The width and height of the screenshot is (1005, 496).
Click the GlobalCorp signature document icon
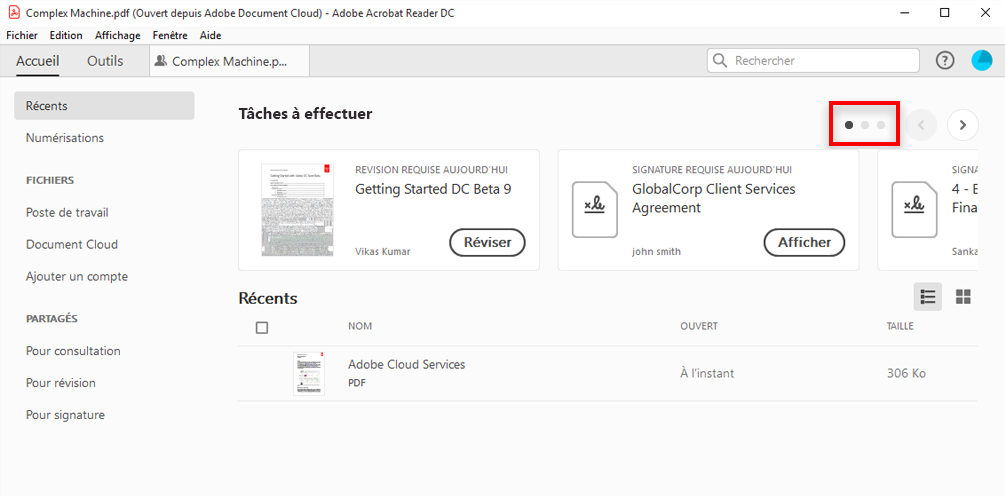(595, 210)
